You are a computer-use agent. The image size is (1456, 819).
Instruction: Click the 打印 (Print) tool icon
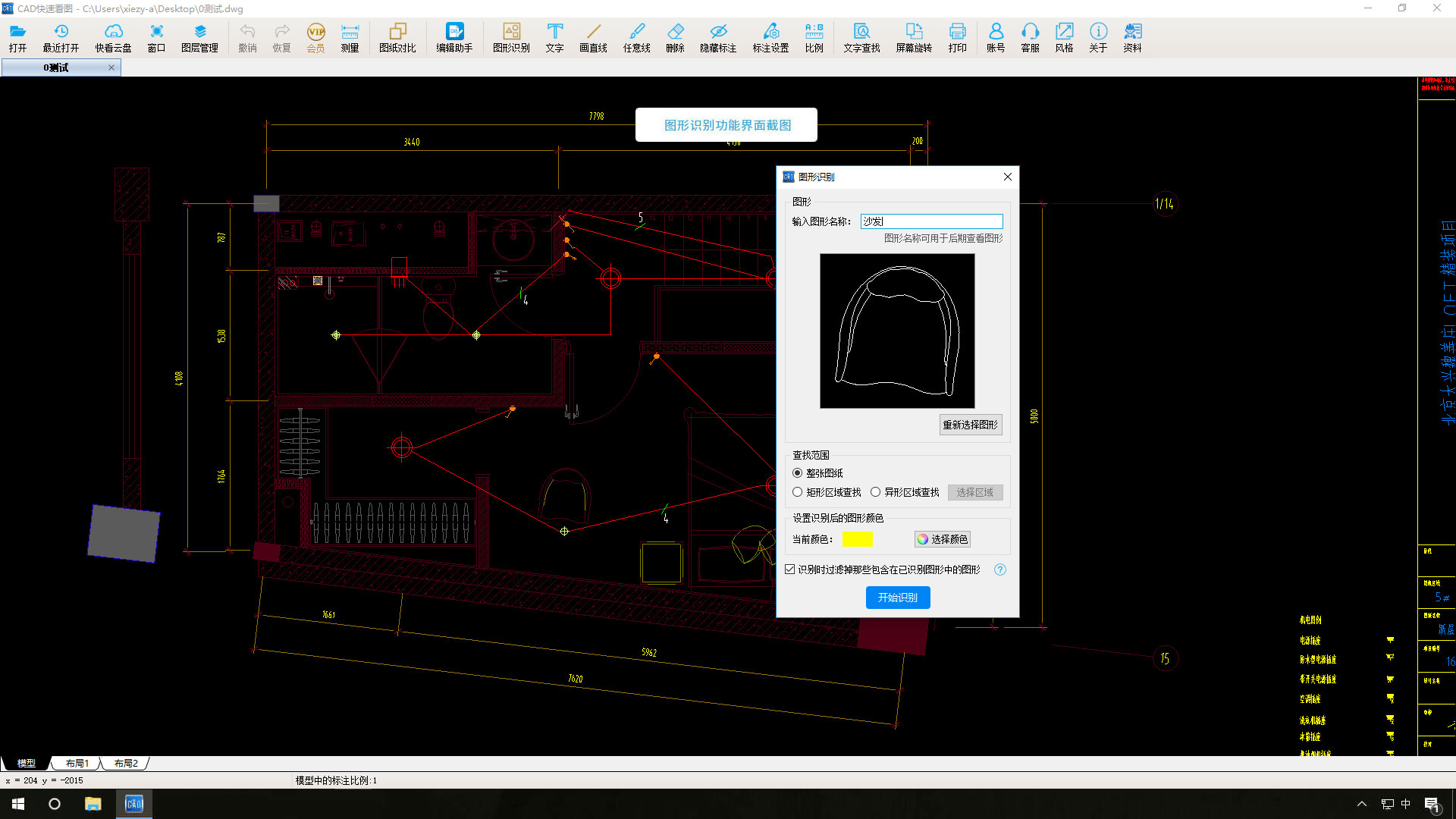(957, 36)
